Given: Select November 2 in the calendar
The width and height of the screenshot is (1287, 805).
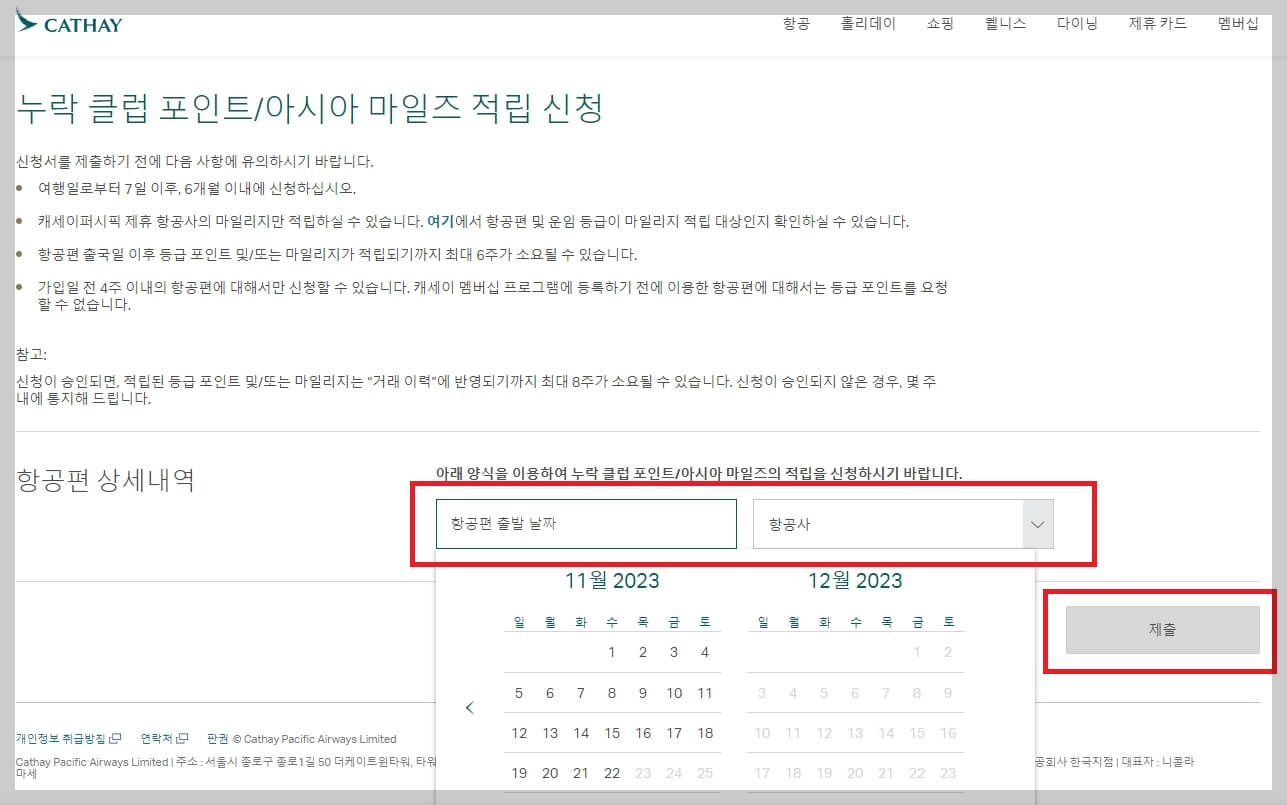Looking at the screenshot, I should 643,652.
